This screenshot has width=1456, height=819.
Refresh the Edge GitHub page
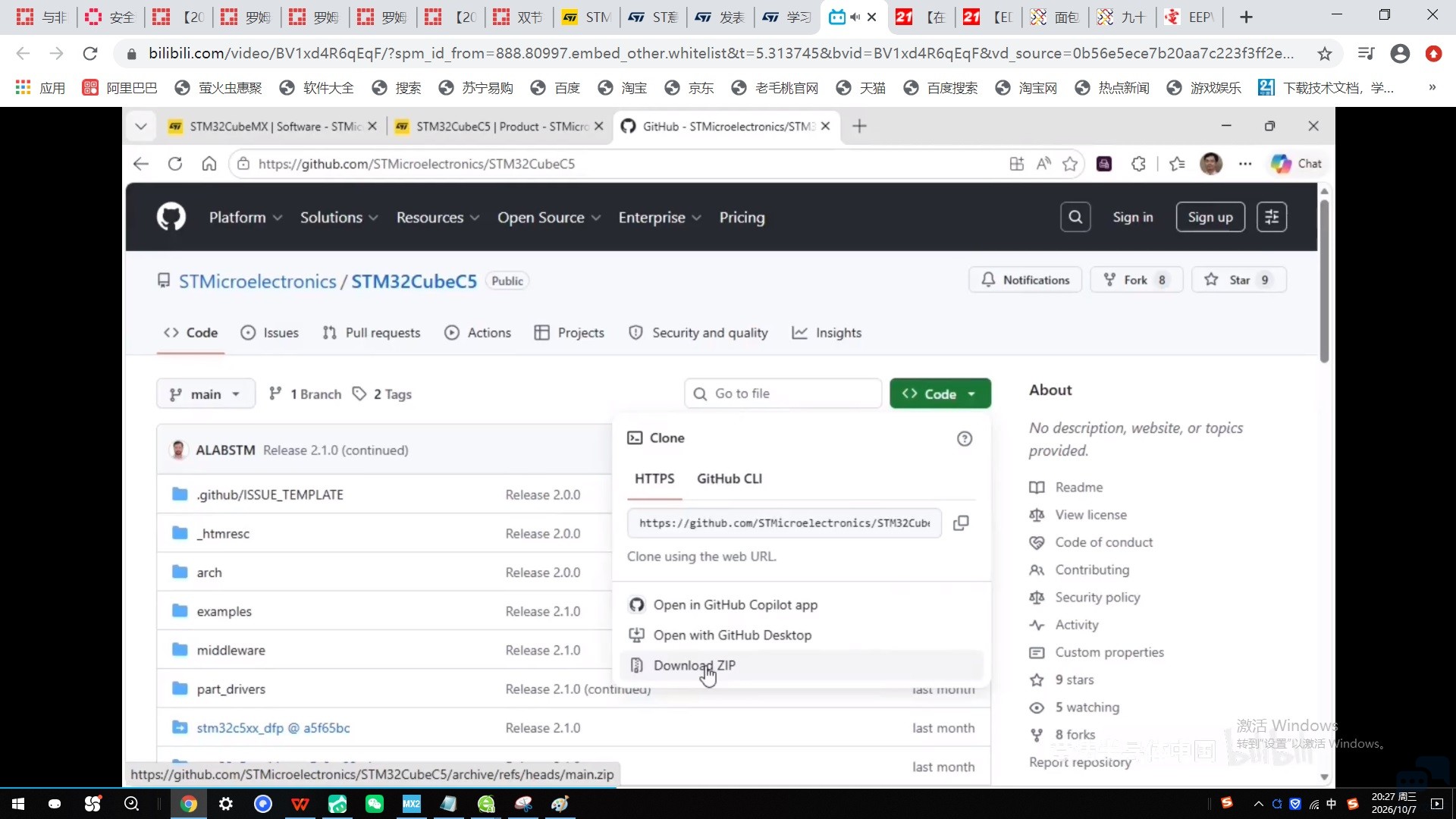pos(175,164)
